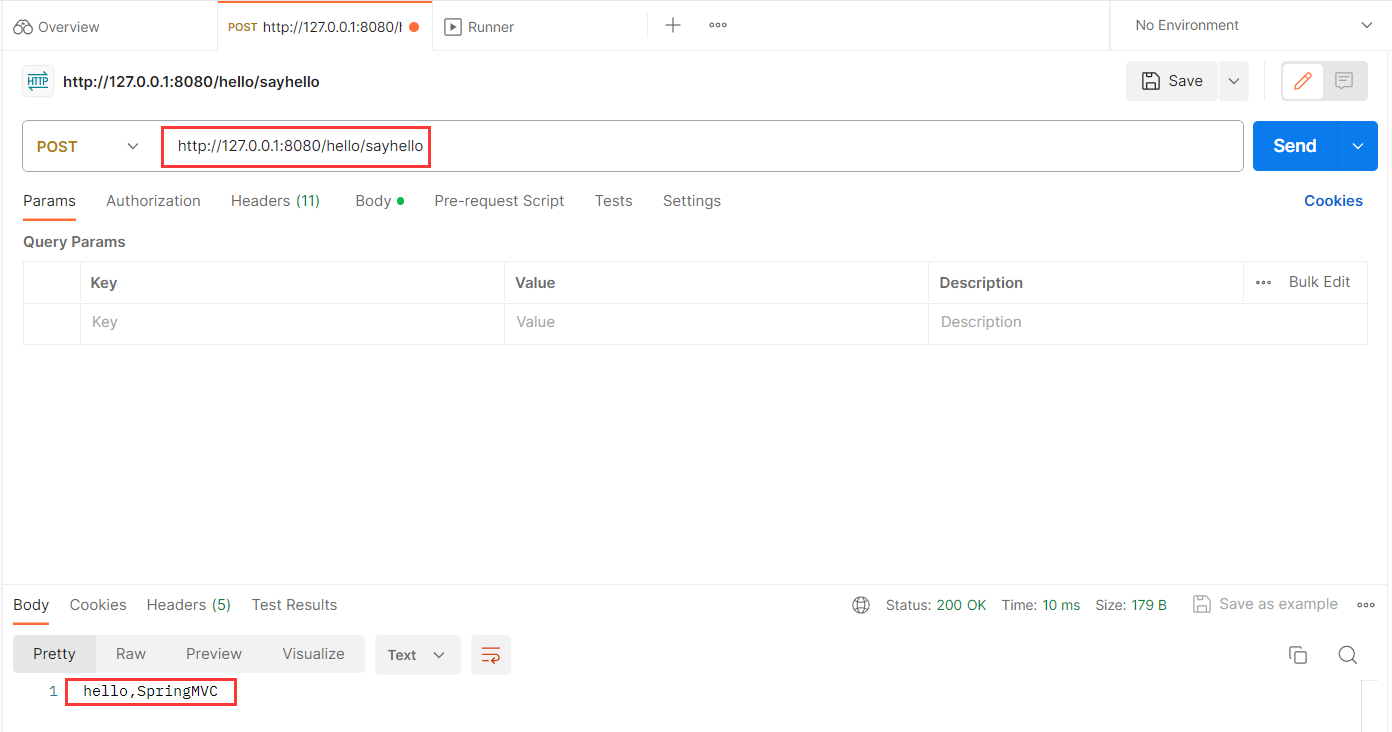The width and height of the screenshot is (1392, 732).
Task: Open the response Headers (5) tab
Action: tap(189, 605)
